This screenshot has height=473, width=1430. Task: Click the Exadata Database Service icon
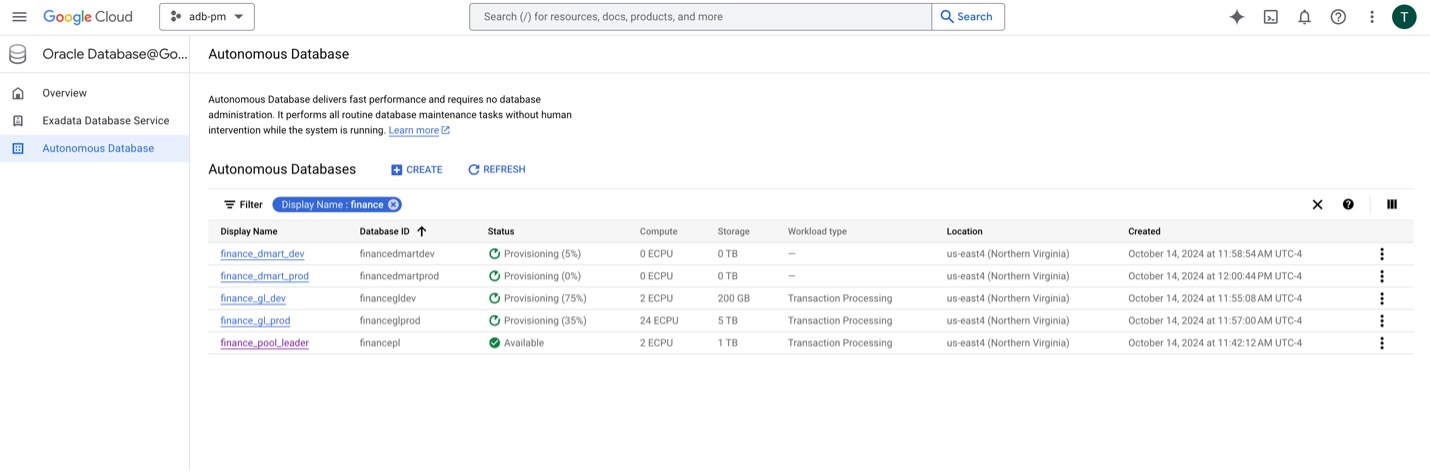tap(18, 121)
